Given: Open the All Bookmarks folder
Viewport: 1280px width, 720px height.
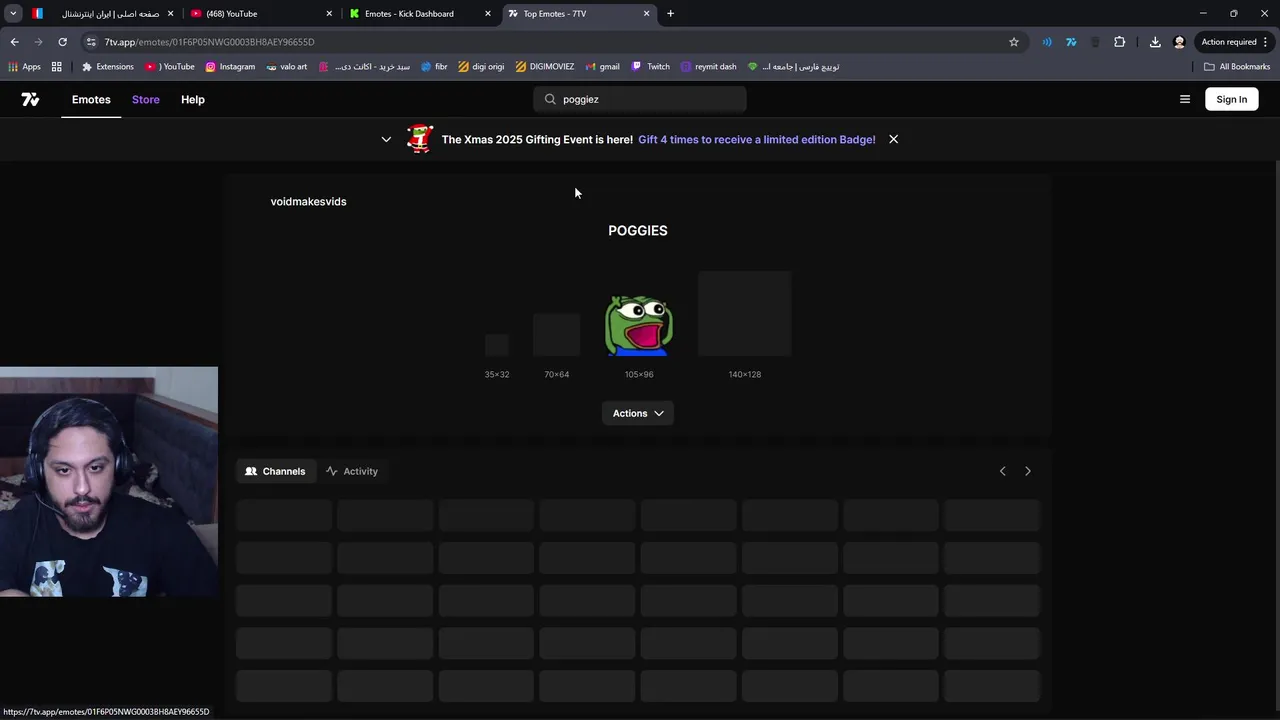Looking at the screenshot, I should (x=1237, y=67).
